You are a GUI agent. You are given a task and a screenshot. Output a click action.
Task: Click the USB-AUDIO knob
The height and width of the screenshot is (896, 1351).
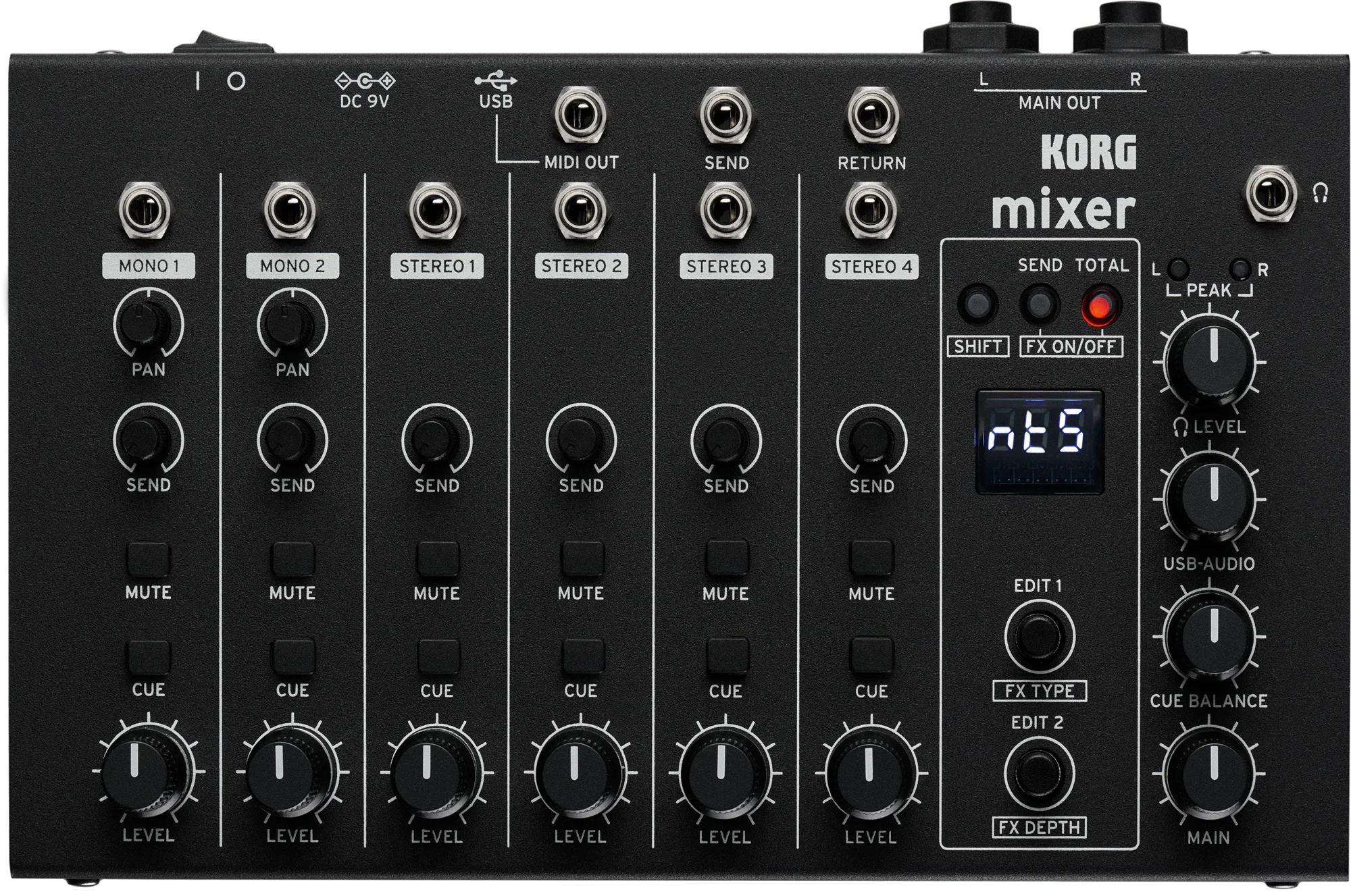click(1210, 498)
